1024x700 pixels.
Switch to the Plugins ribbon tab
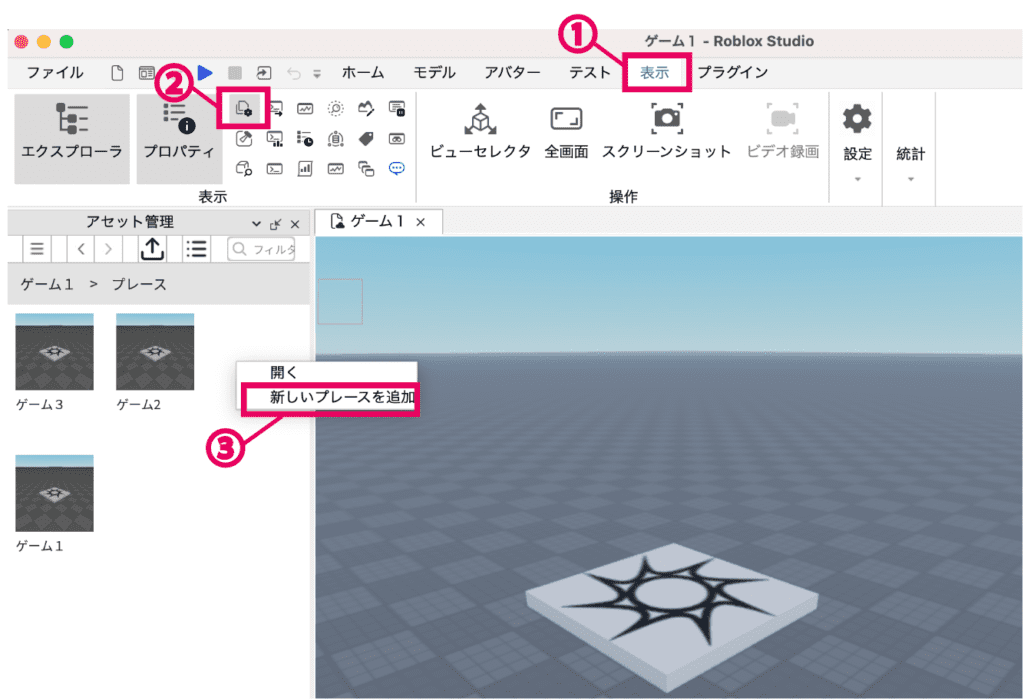(732, 72)
